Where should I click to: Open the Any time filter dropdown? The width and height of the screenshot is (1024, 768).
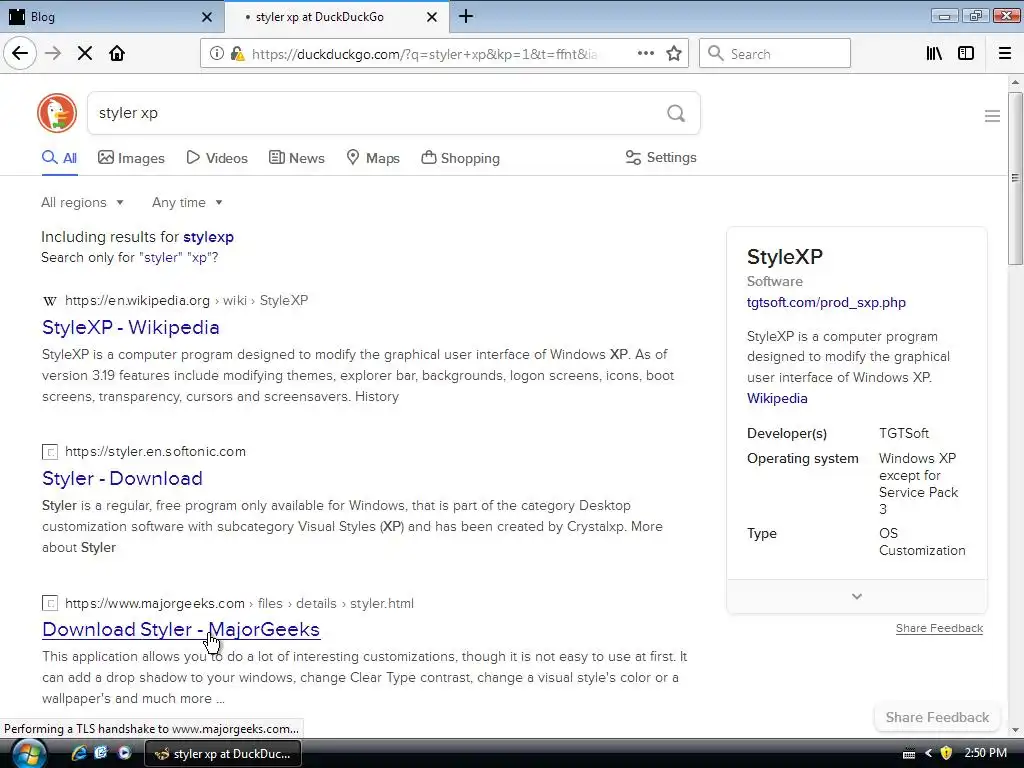click(x=187, y=202)
